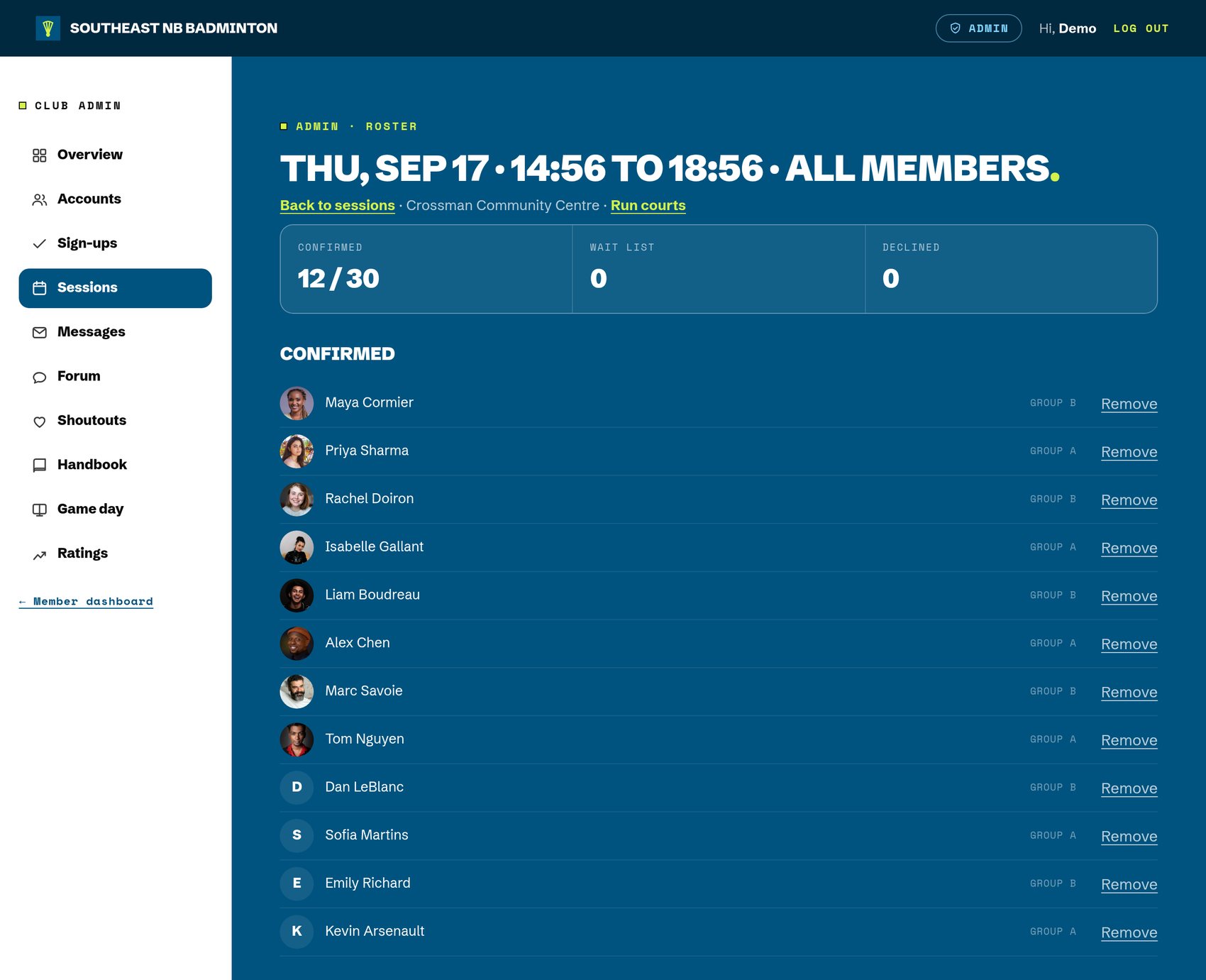Click the Shoutouts heart icon
This screenshot has height=980, width=1206.
click(40, 422)
